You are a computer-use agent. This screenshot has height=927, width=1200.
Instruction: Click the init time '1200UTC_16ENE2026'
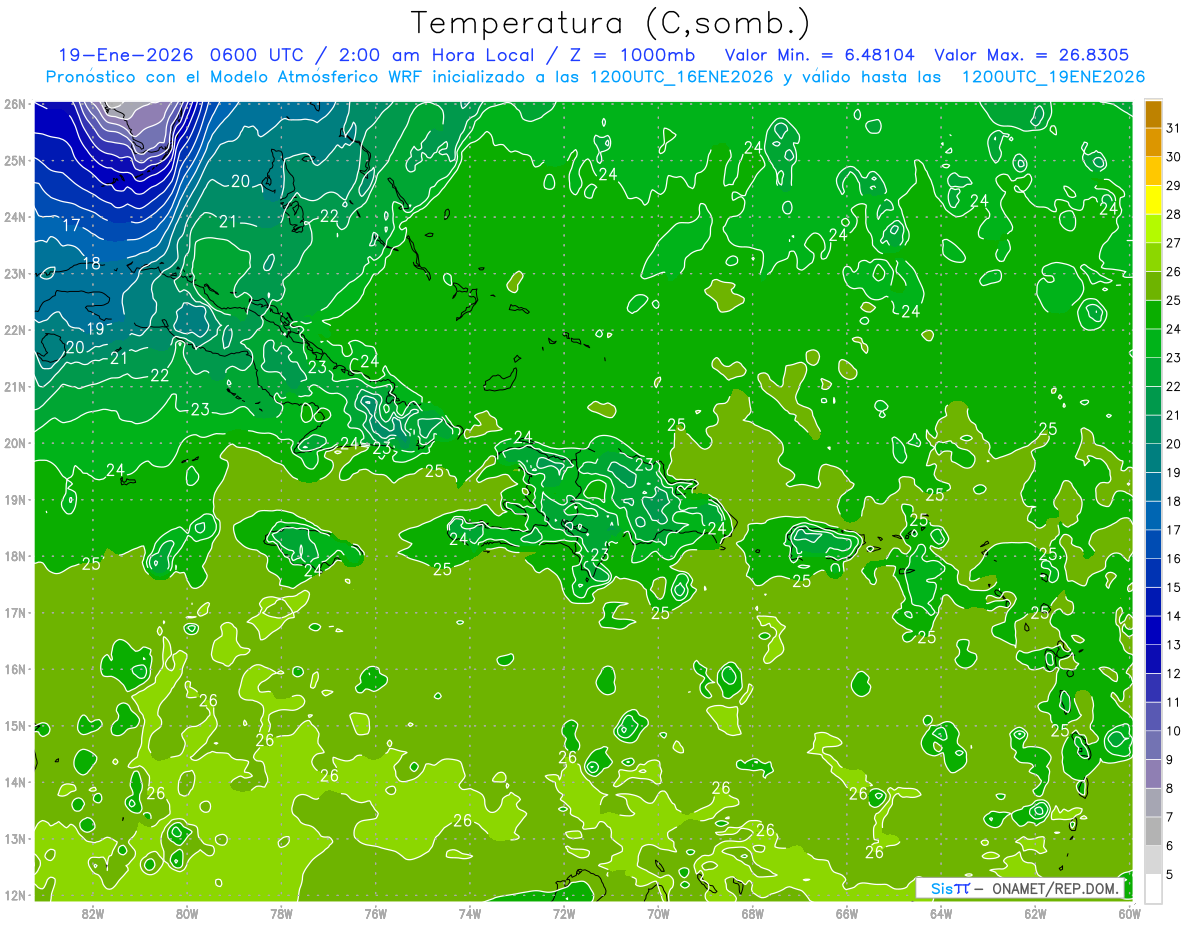pyautogui.click(x=682, y=77)
